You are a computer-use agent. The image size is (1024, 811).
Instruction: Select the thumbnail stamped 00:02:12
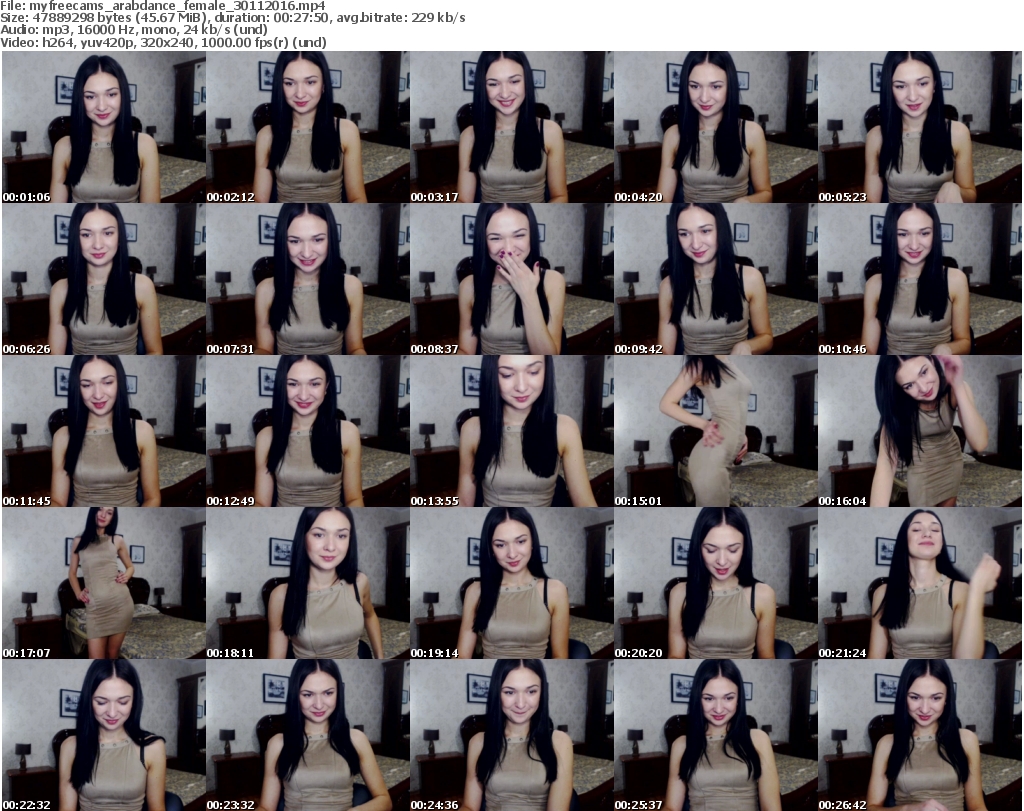(308, 127)
